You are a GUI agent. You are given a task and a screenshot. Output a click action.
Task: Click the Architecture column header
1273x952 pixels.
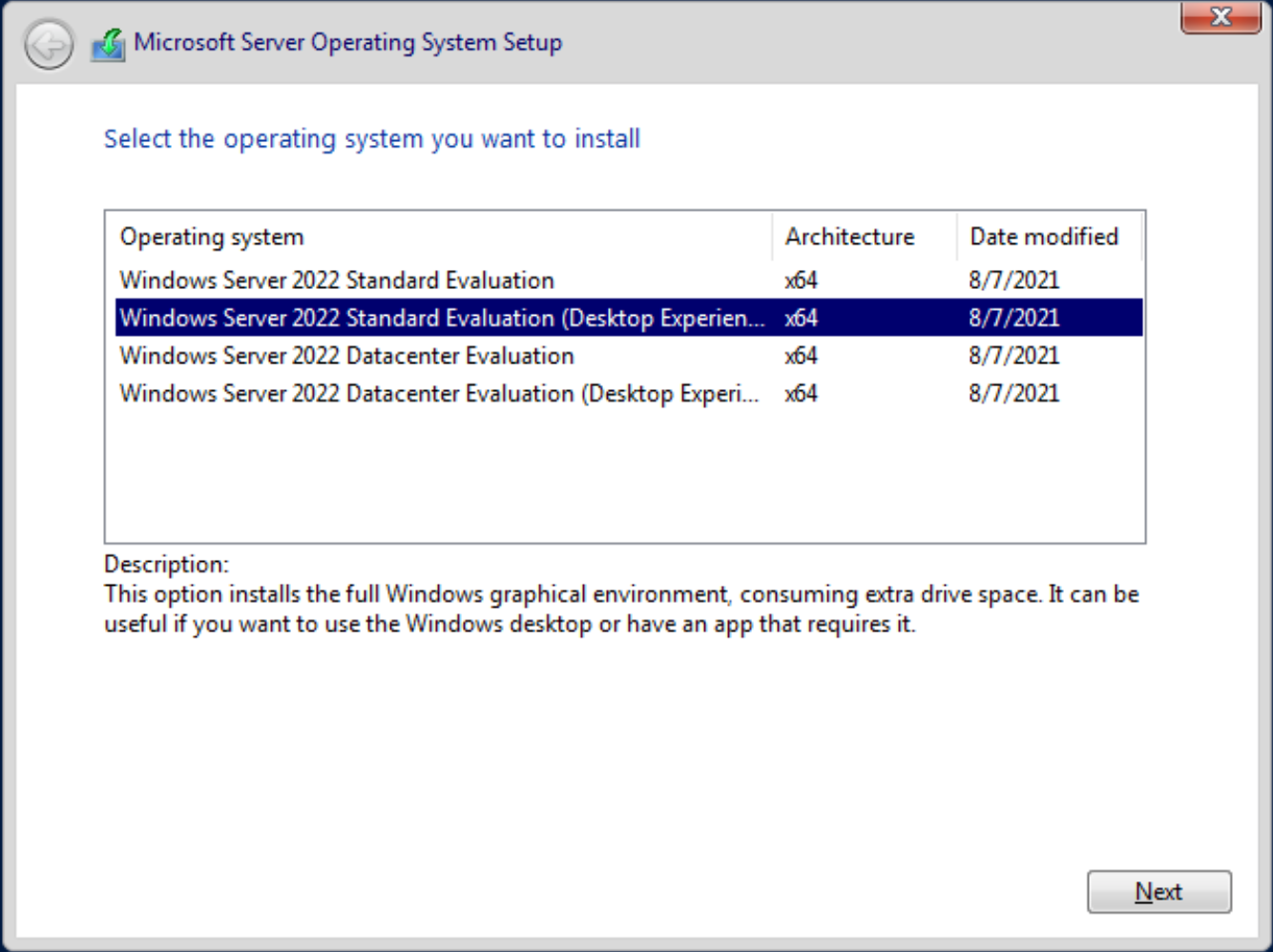pyautogui.click(x=849, y=237)
